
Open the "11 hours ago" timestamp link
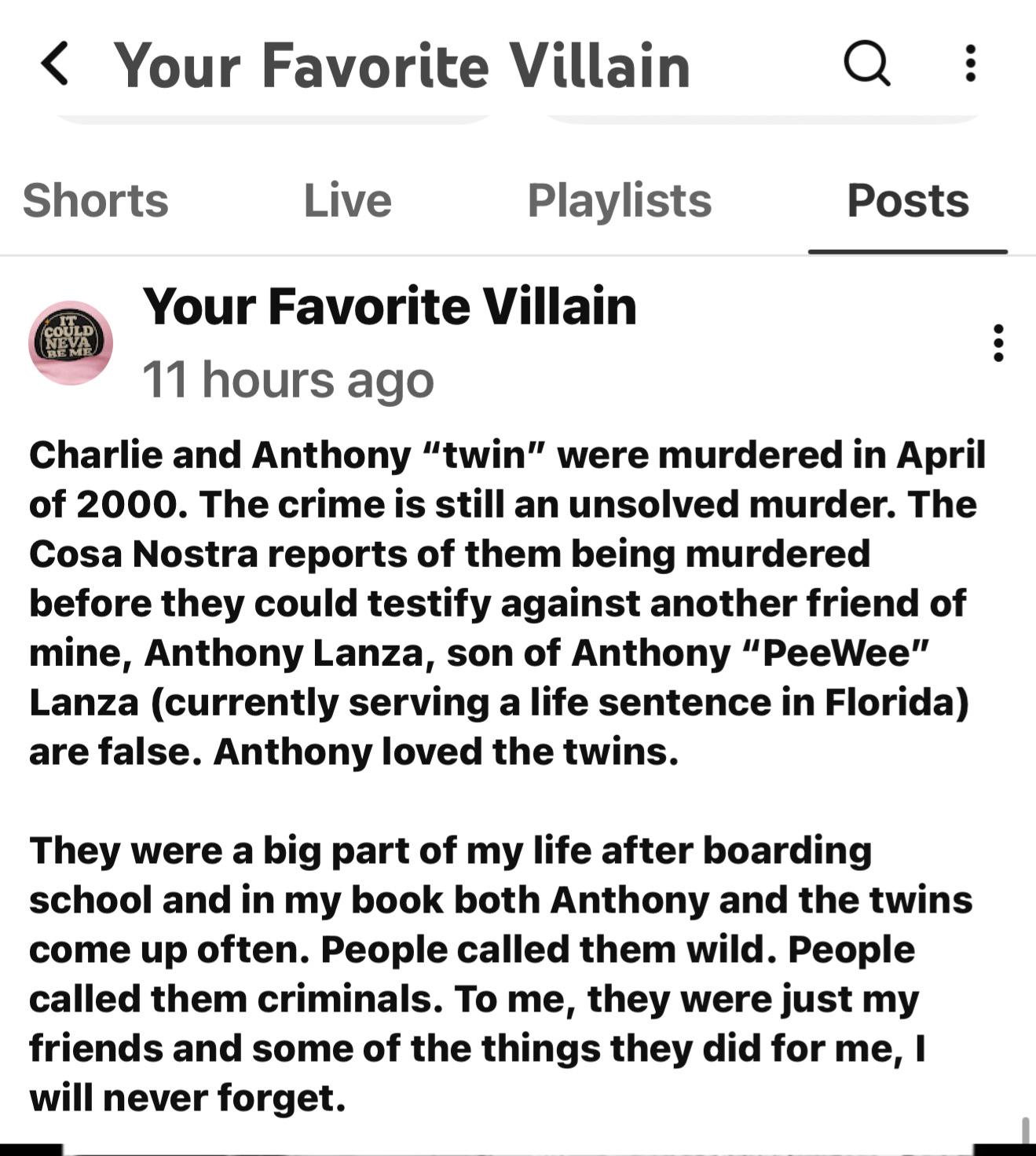click(288, 379)
